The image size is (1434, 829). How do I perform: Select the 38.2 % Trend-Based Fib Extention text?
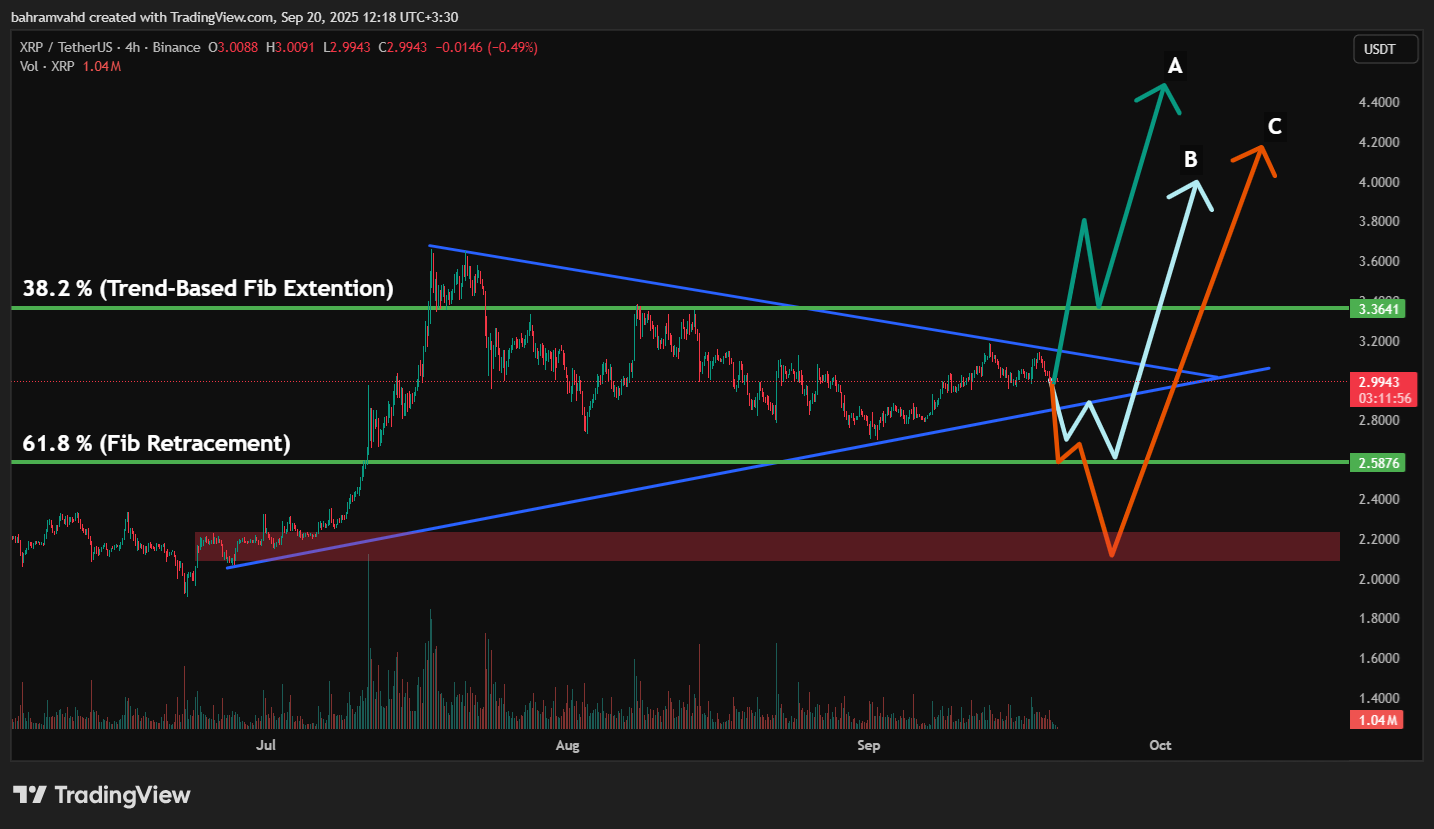click(208, 289)
